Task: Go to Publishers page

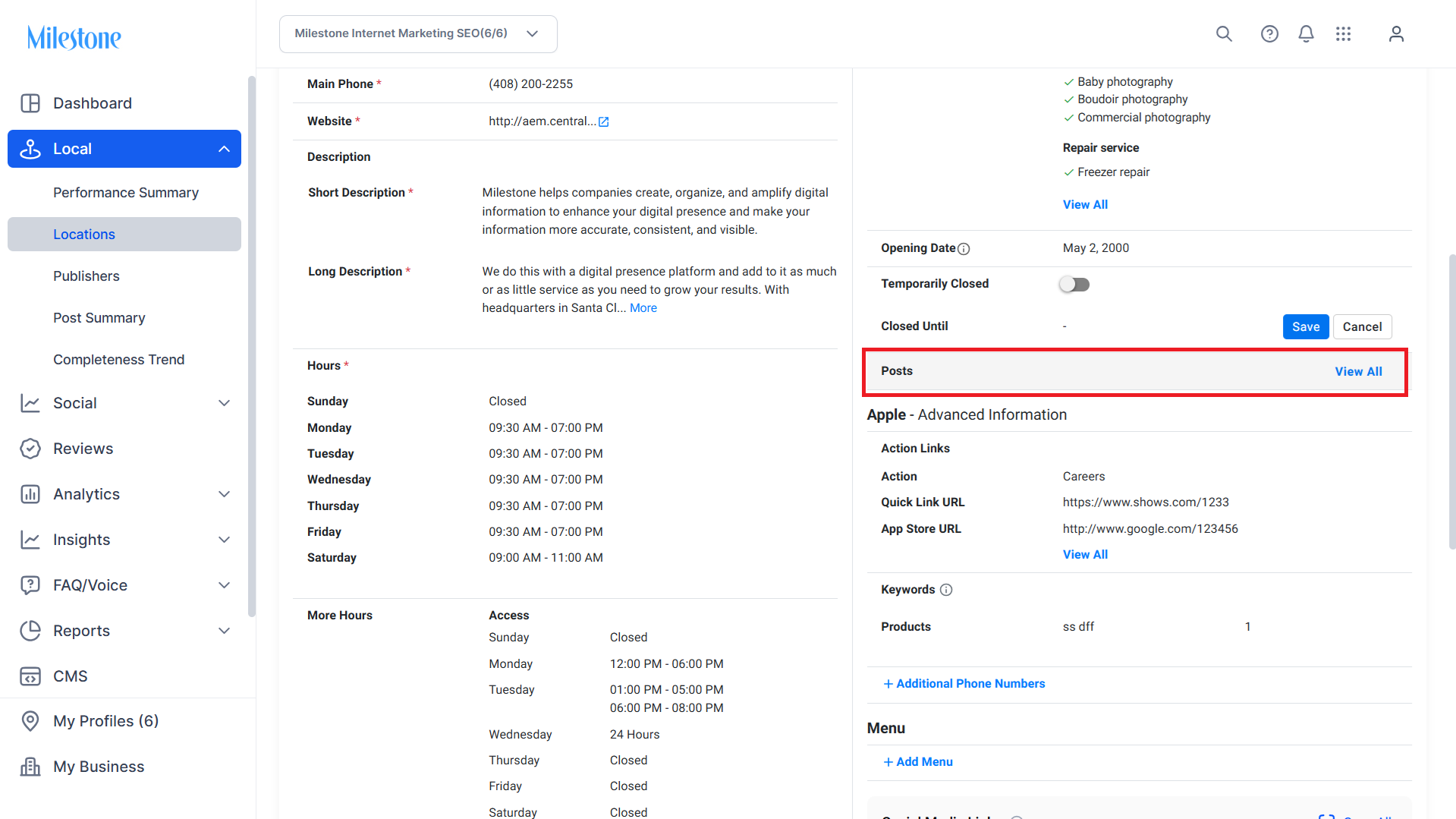Action: 86,276
